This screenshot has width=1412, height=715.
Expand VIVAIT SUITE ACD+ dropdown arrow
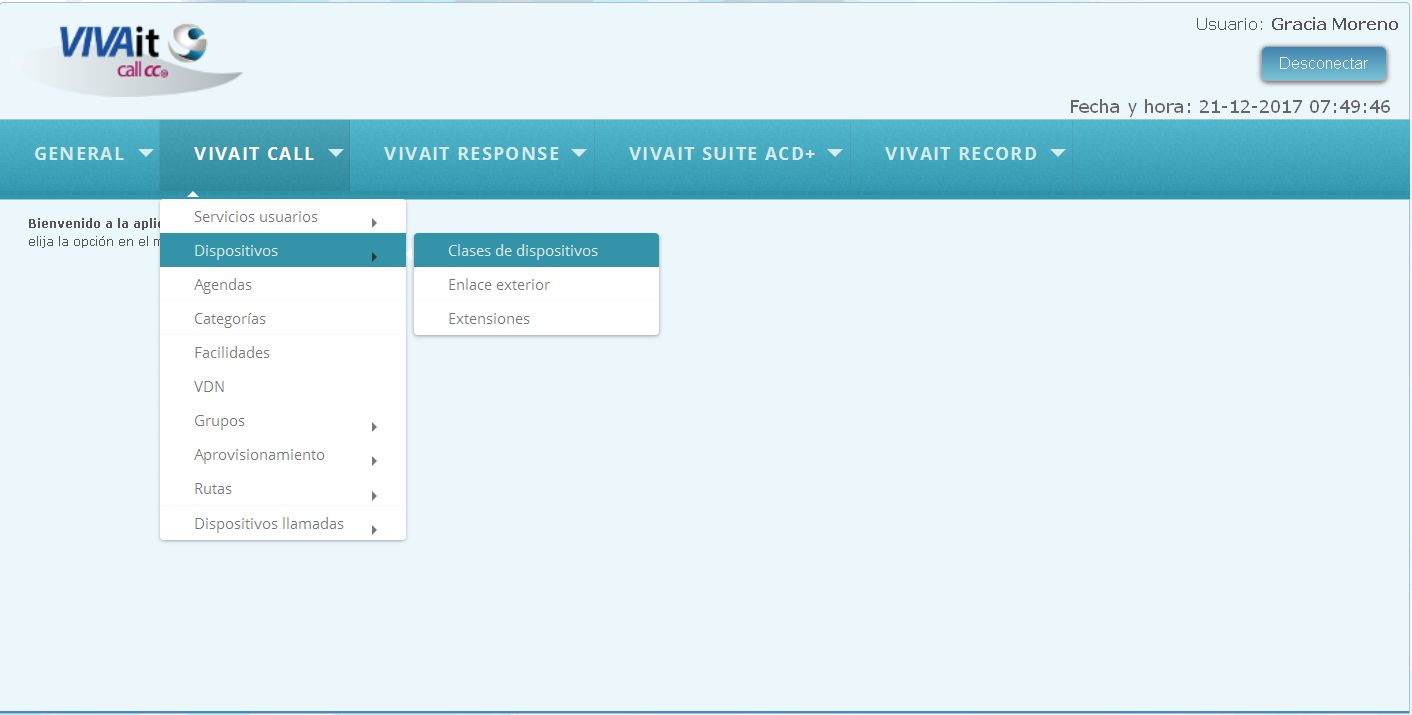[835, 153]
